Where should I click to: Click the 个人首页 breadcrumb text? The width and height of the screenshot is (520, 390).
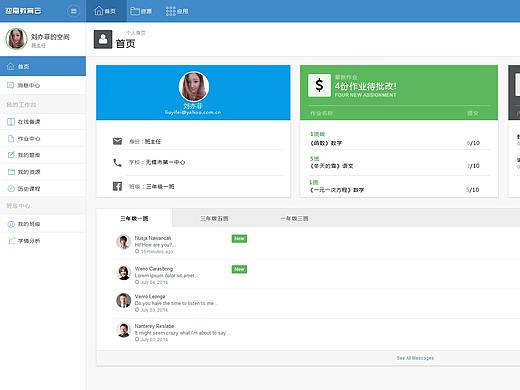click(x=136, y=33)
